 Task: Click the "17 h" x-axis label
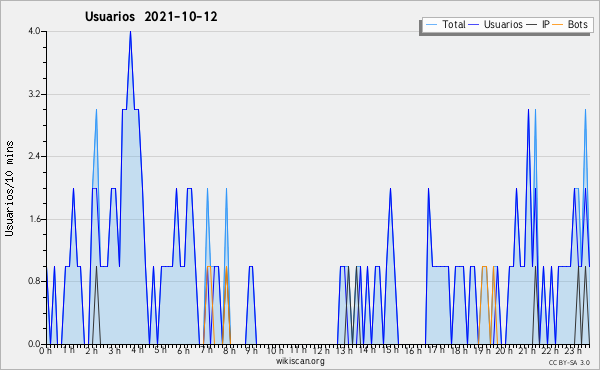pos(436,350)
